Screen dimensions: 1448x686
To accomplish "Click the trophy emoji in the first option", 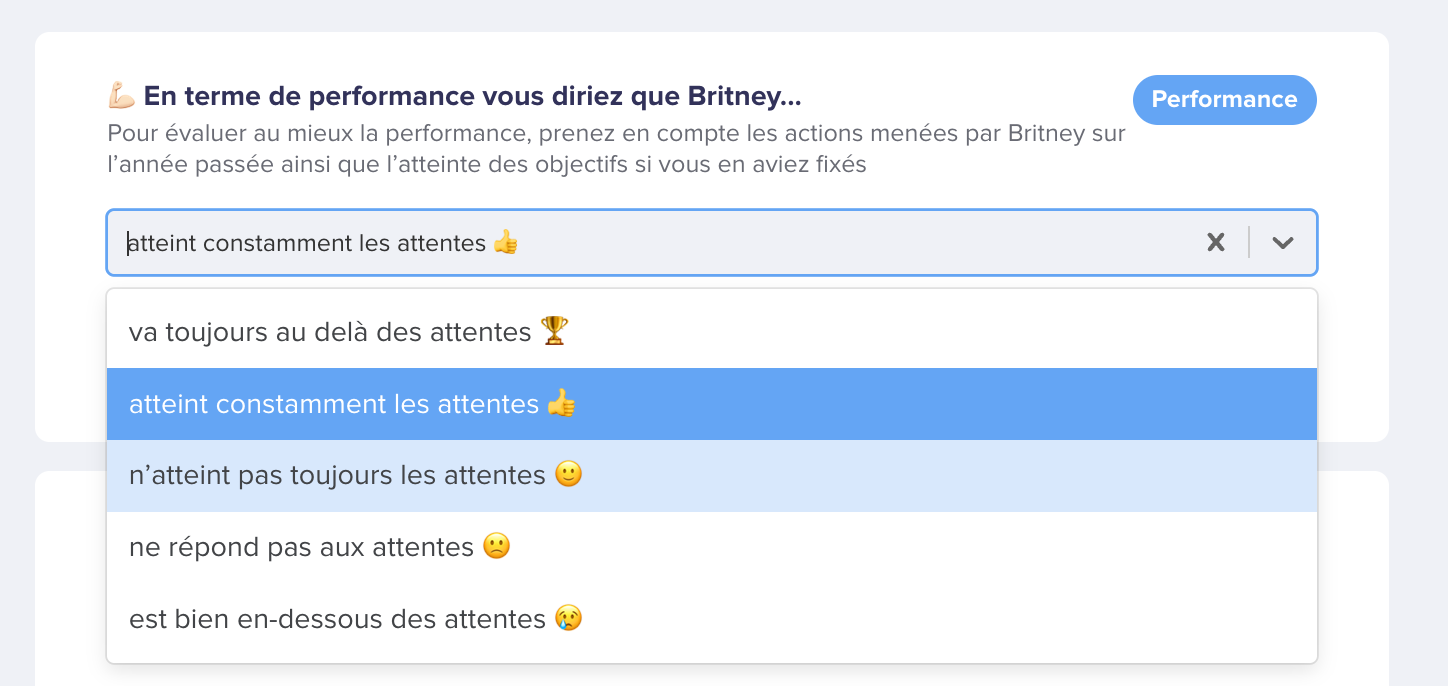I will 554,331.
